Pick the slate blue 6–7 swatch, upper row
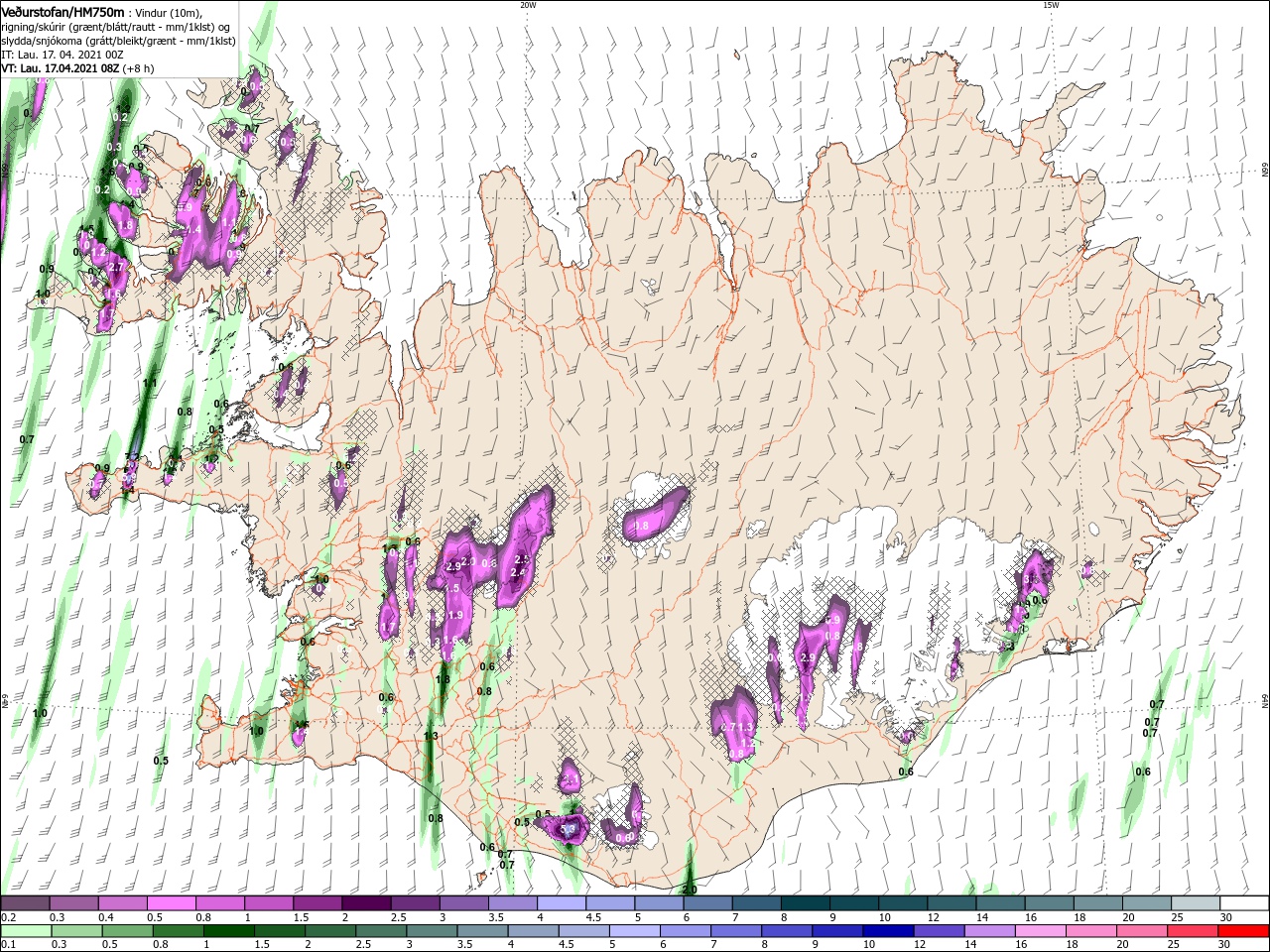1270x952 pixels. (x=708, y=903)
